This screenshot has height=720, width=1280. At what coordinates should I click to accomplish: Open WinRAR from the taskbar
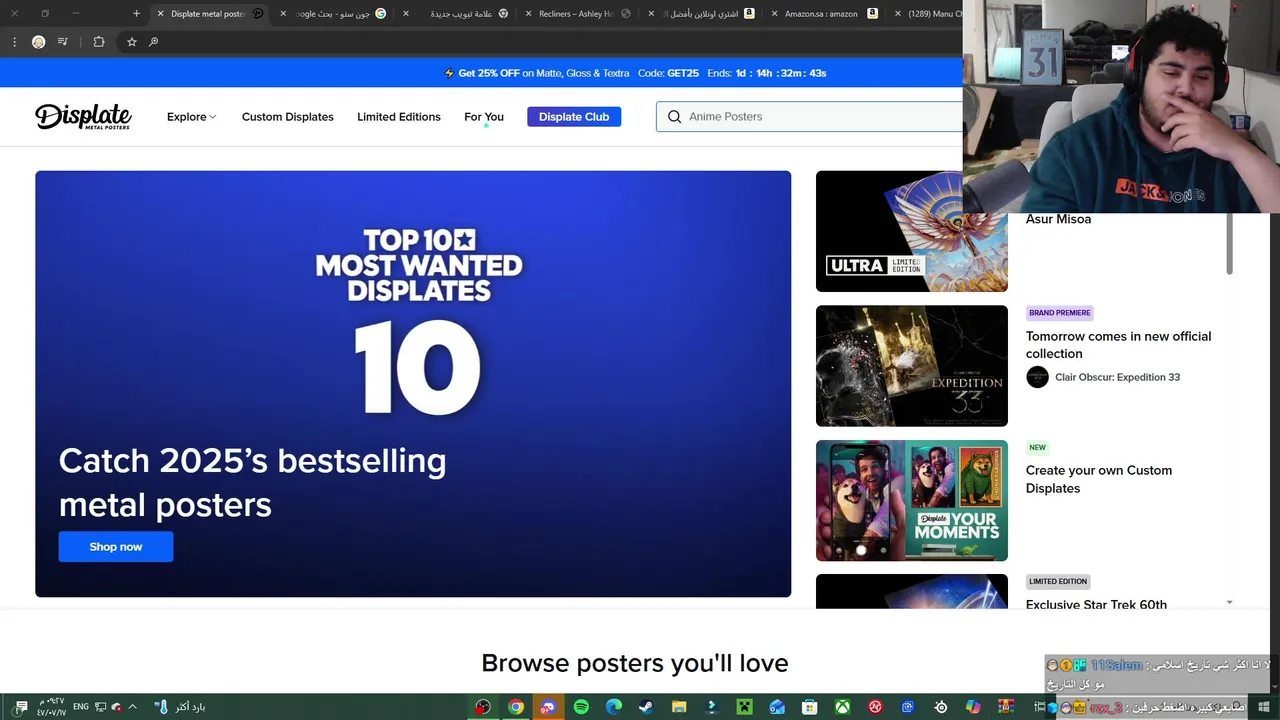coord(1006,707)
